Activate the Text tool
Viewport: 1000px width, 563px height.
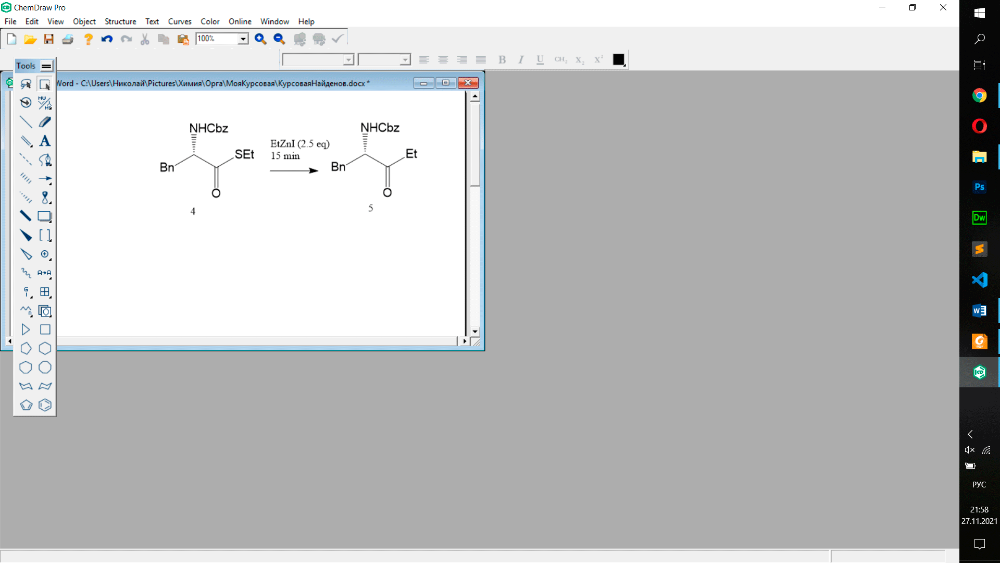[45, 141]
